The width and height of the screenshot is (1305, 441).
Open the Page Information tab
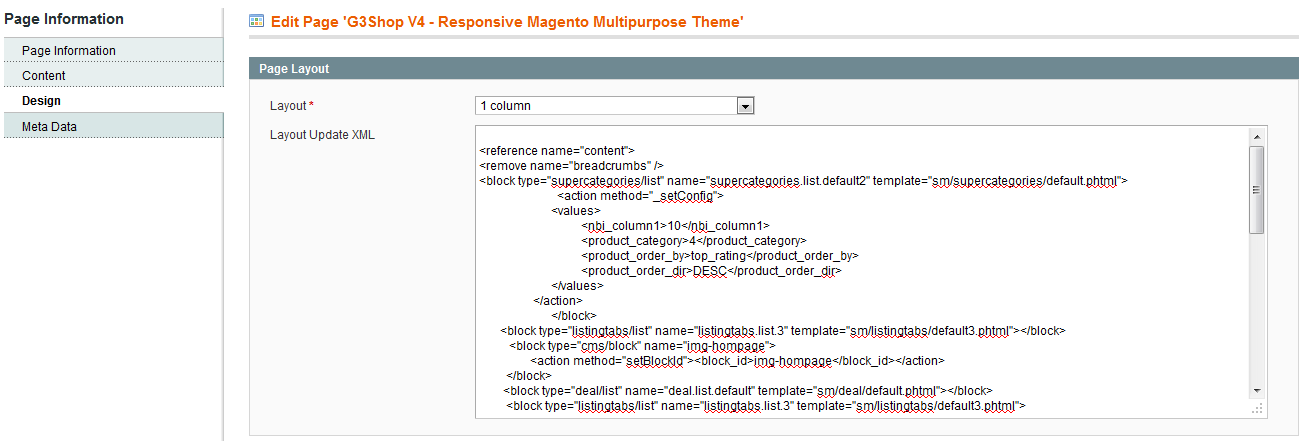pos(112,50)
